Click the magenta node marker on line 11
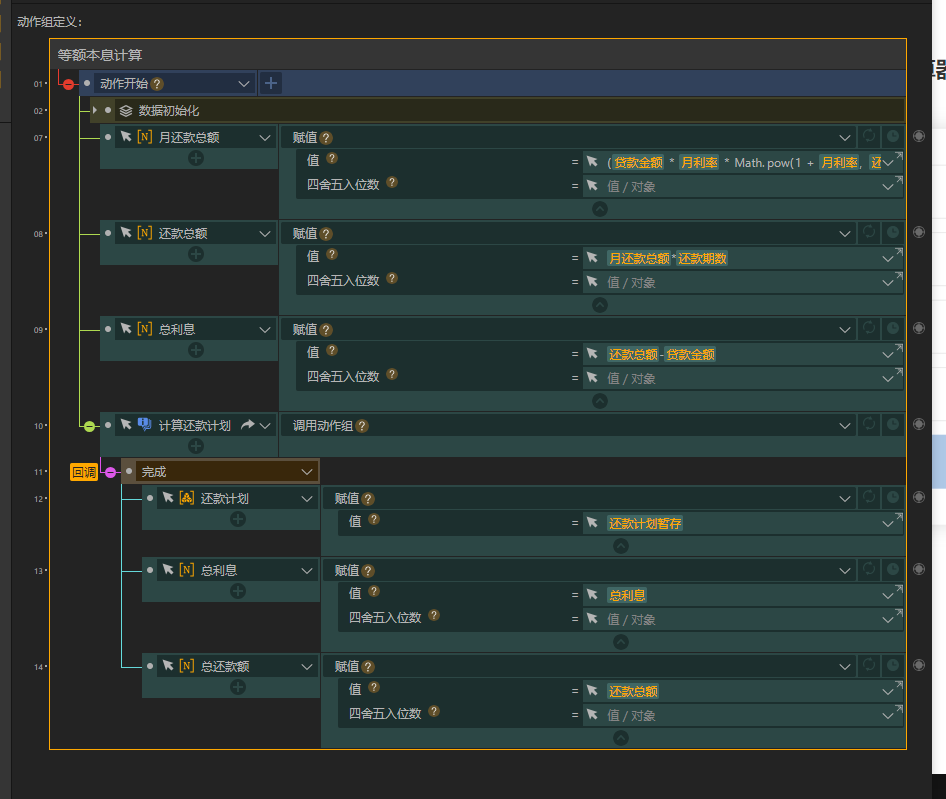The width and height of the screenshot is (946, 799). tap(110, 473)
